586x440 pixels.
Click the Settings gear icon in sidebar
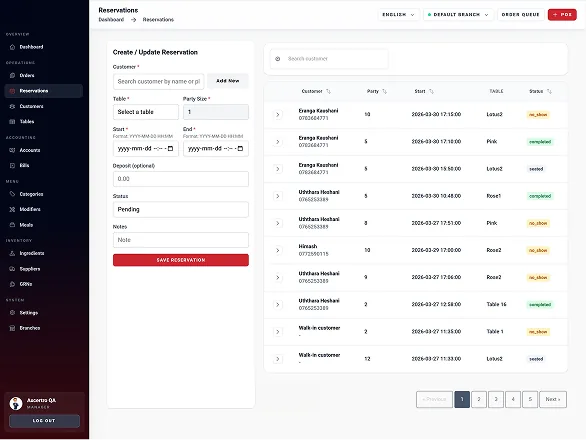click(x=12, y=313)
